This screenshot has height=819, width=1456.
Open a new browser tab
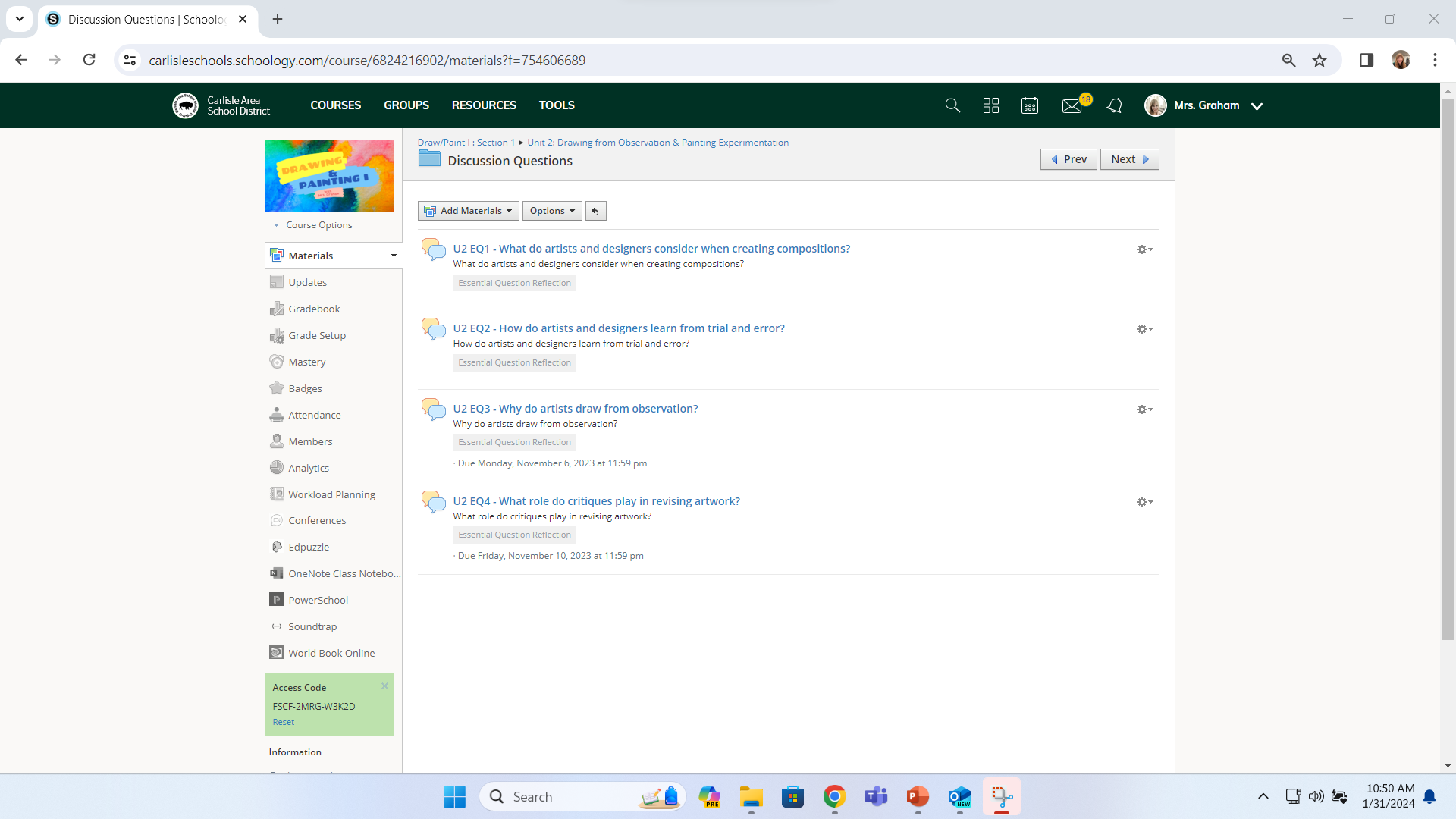tap(278, 19)
